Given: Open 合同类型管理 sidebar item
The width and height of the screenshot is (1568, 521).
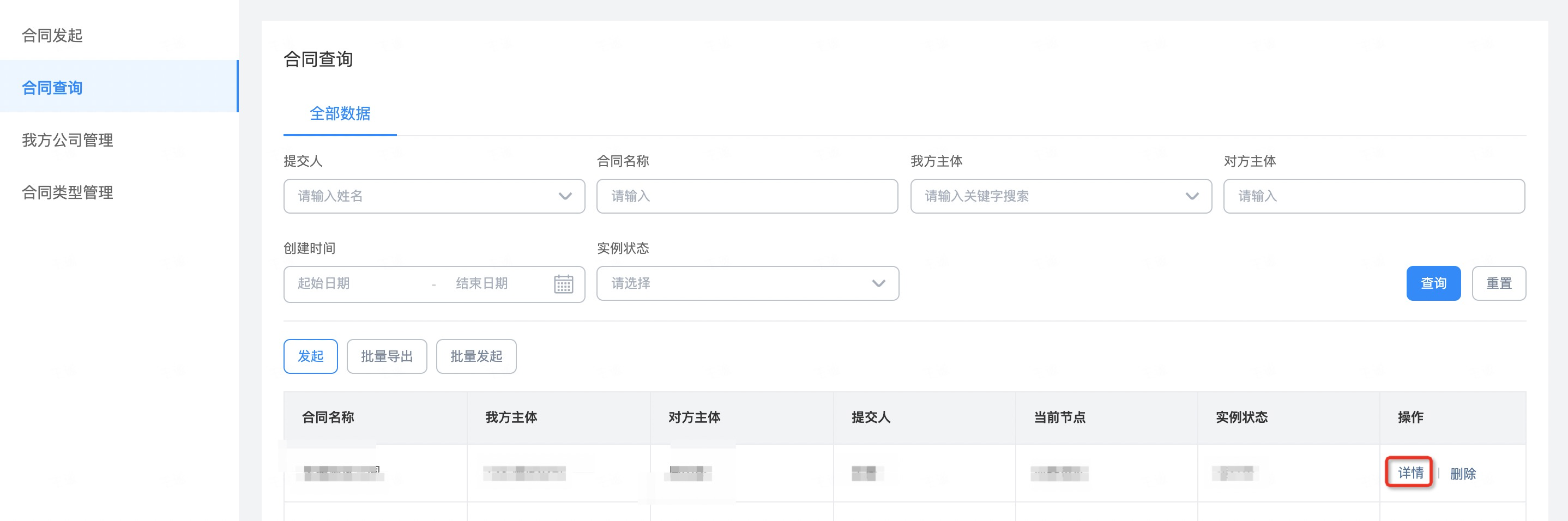Looking at the screenshot, I should tap(68, 192).
